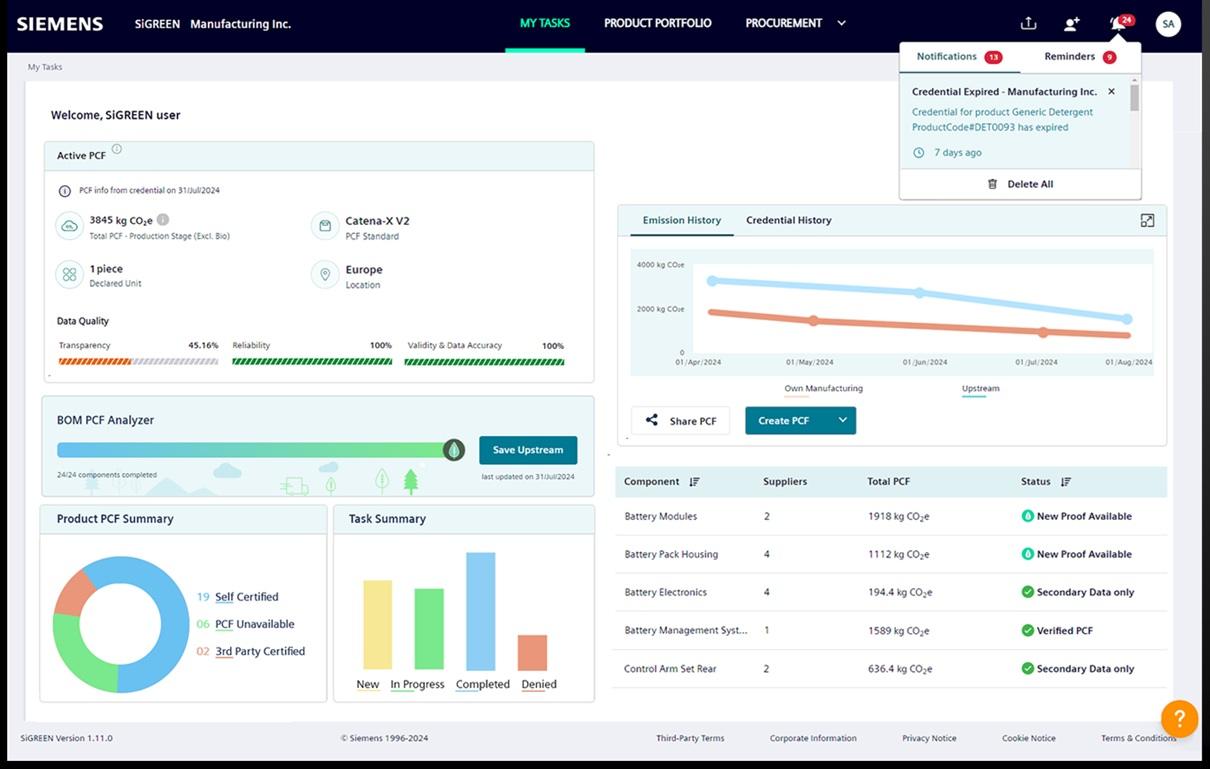Open the notifications bell icon
Screen dimensions: 1210x769
(1117, 23)
